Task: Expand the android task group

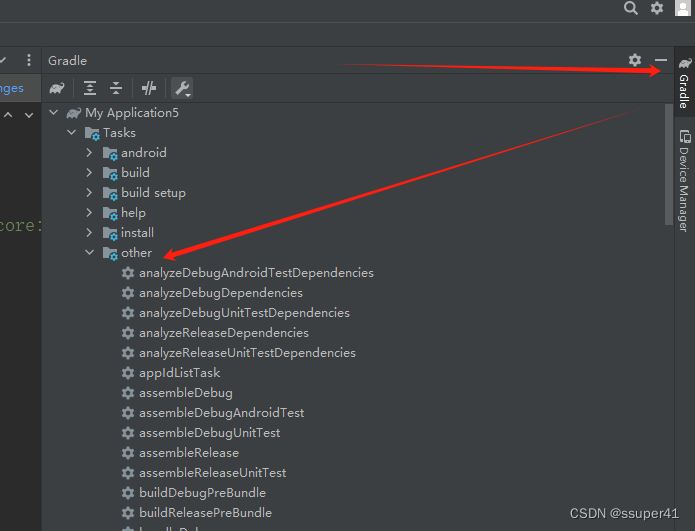Action: point(89,152)
